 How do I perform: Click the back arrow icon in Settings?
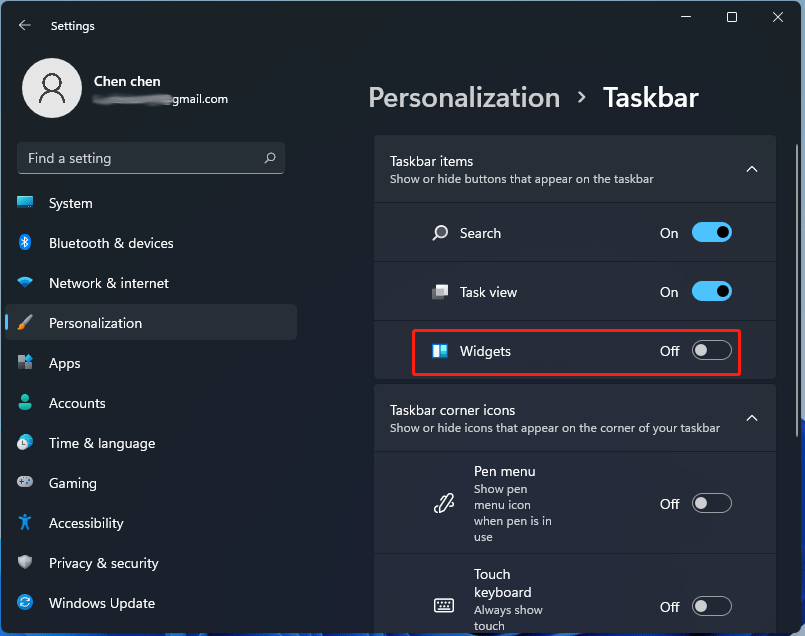pos(24,25)
